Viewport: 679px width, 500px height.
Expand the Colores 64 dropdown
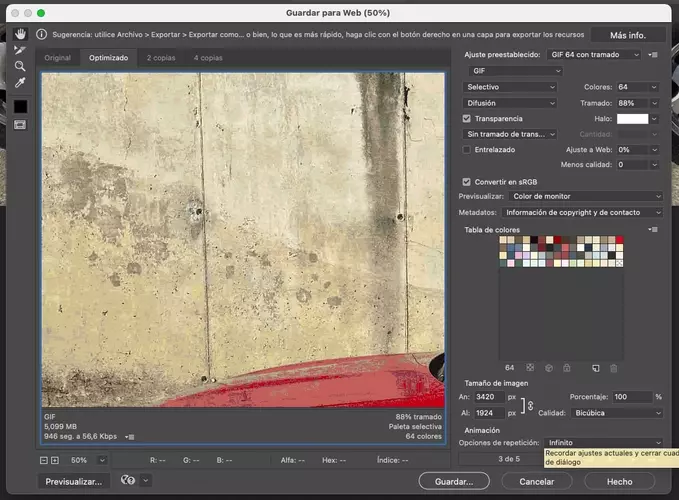[654, 87]
